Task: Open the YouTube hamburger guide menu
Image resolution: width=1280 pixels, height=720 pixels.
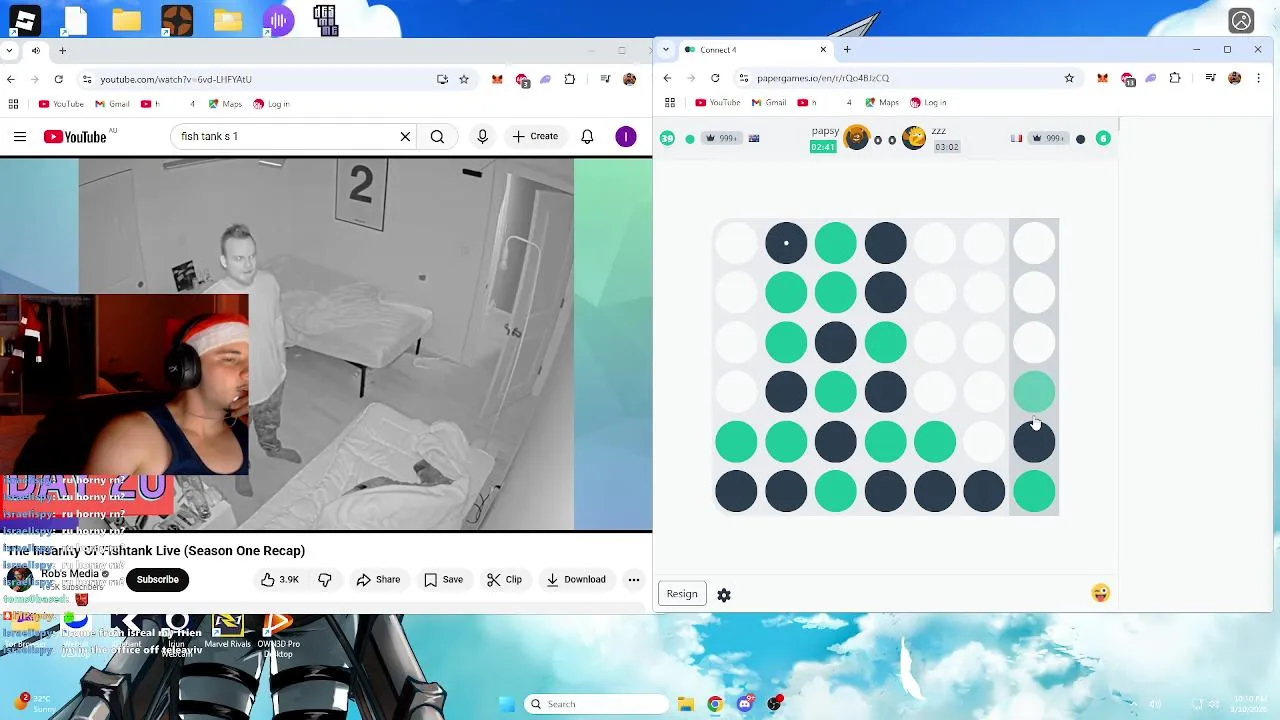Action: (19, 136)
